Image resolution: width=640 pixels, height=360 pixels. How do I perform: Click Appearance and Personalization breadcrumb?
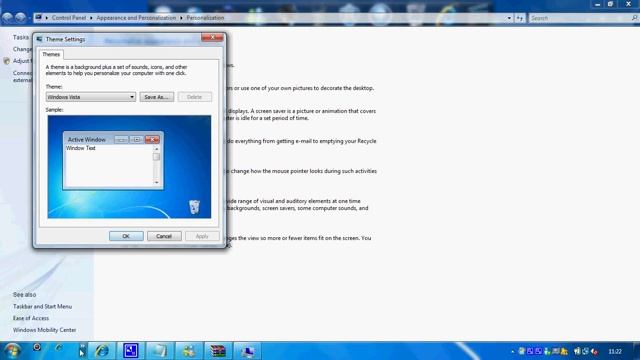pyautogui.click(x=136, y=18)
